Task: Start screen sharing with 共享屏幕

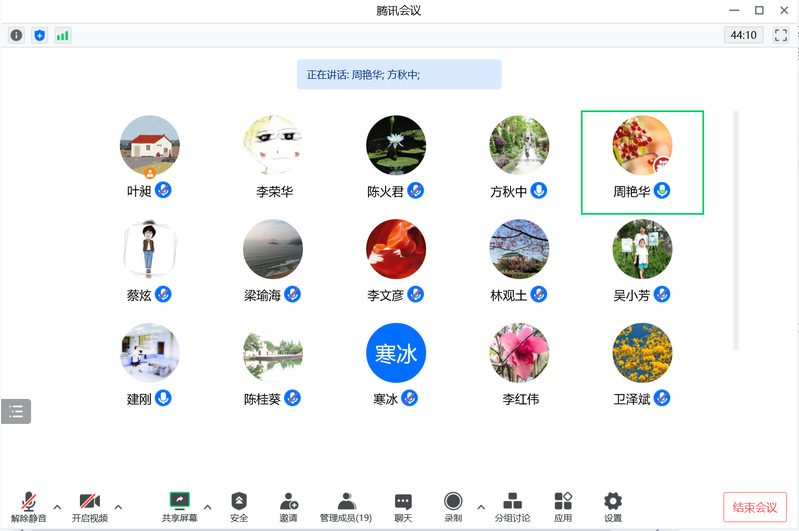Action: 179,507
